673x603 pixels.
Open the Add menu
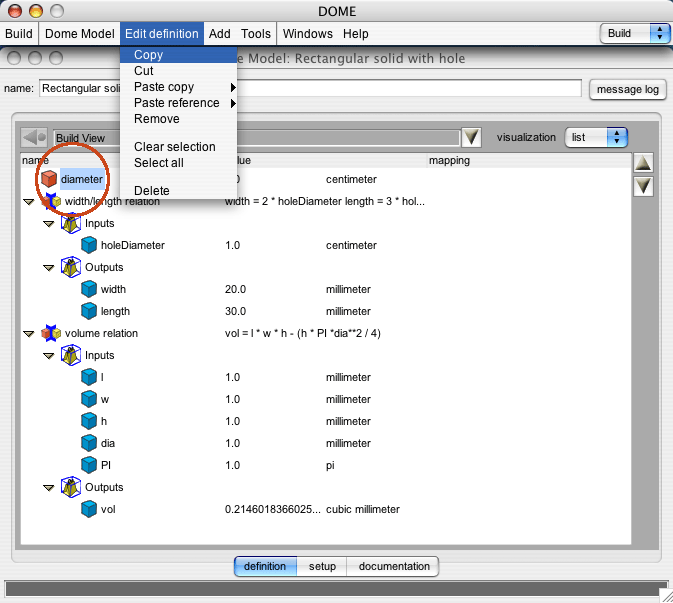point(220,33)
